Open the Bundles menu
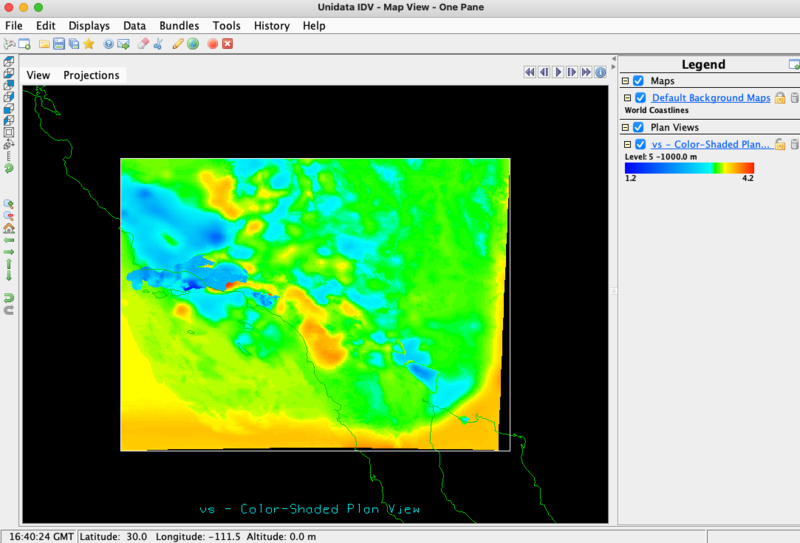 [x=179, y=26]
